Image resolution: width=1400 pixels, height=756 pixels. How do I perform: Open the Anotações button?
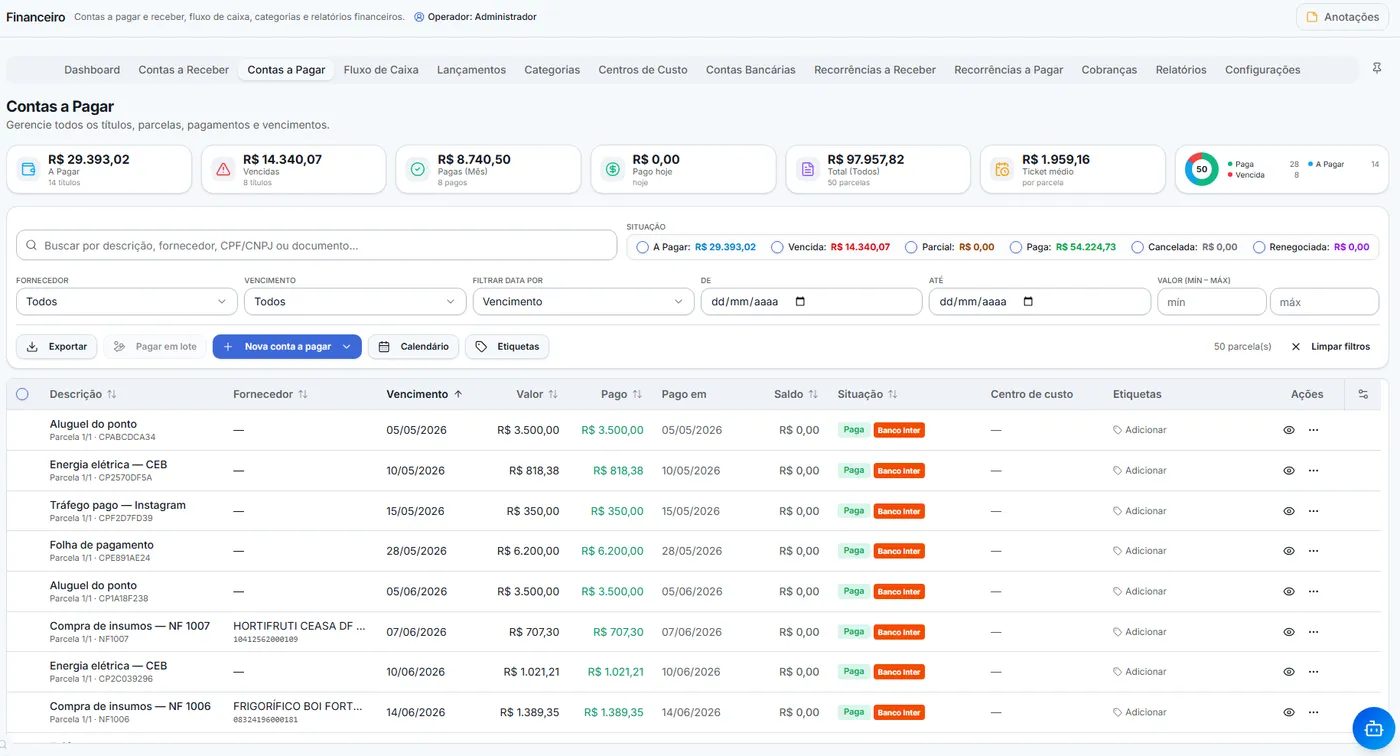tap(1342, 17)
